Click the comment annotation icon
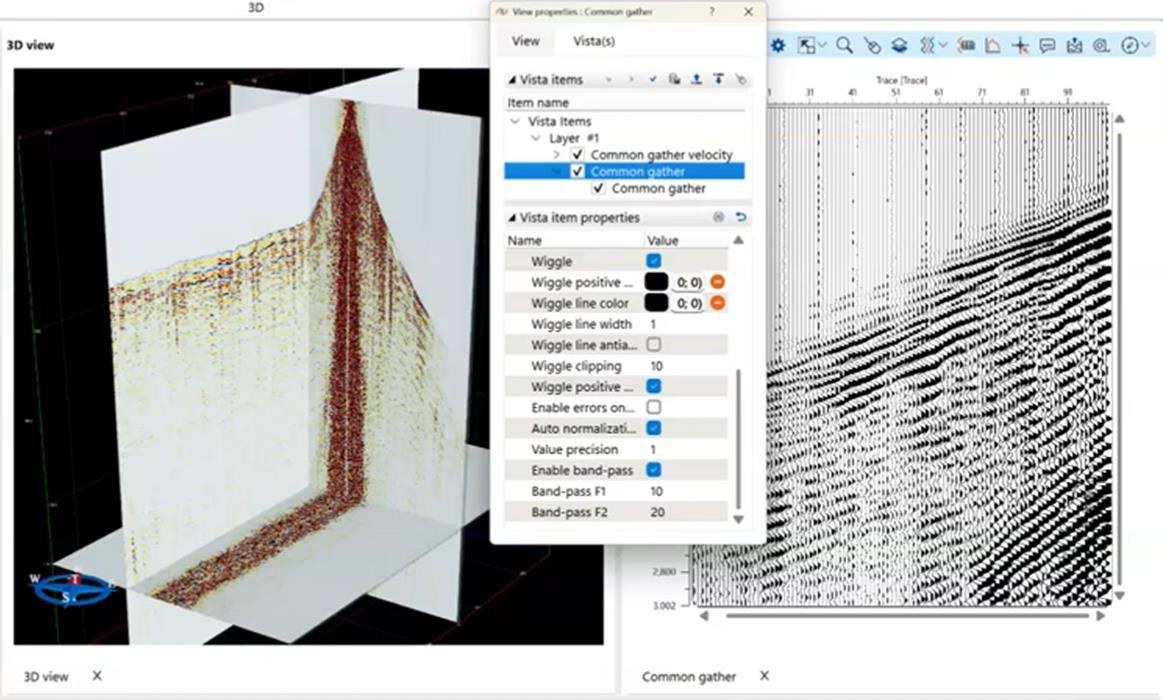1163x700 pixels. pos(1047,46)
